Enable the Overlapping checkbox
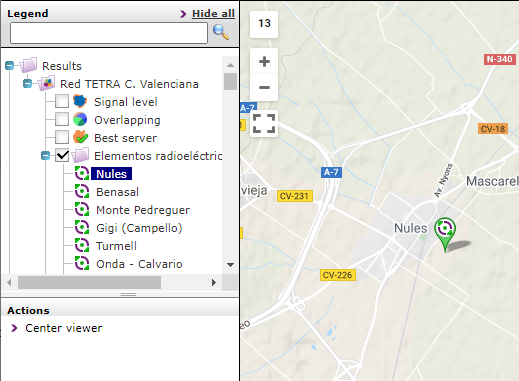The image size is (519, 381). coord(62,119)
